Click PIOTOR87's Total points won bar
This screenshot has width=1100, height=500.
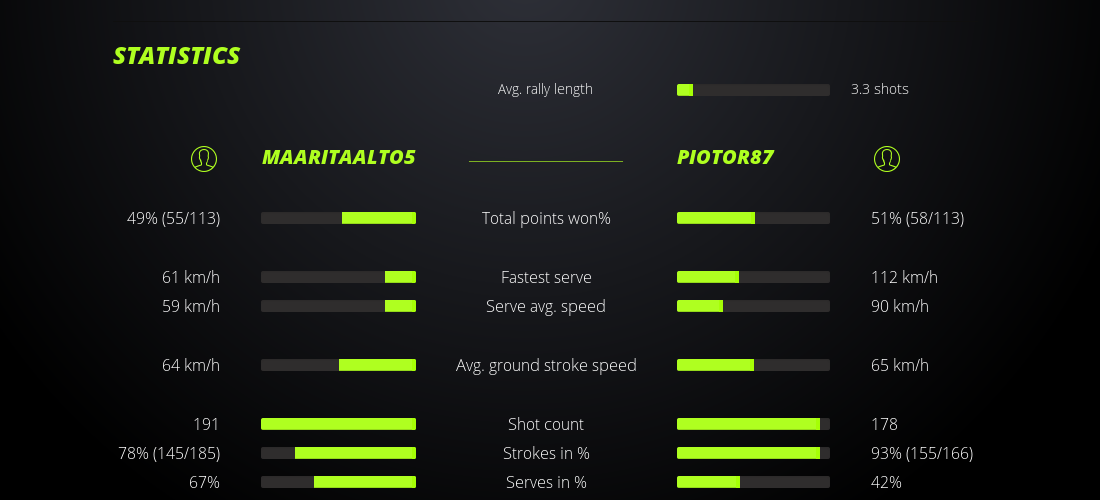753,218
